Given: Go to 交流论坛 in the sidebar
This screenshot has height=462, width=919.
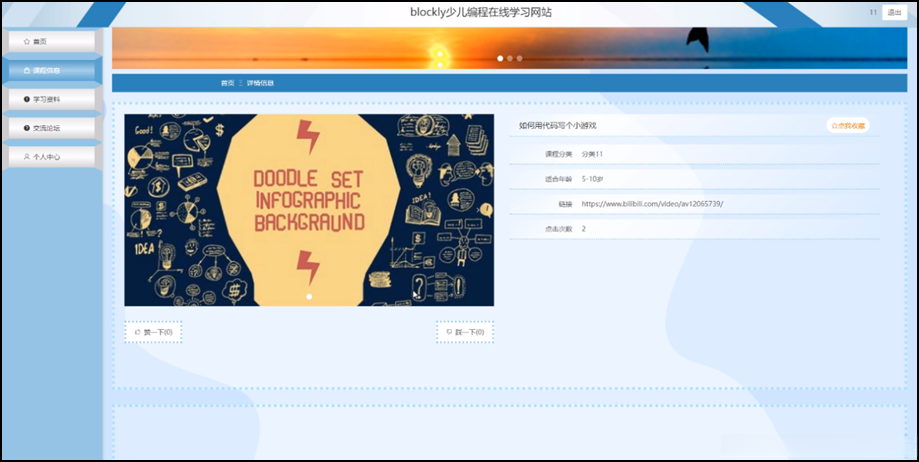Looking at the screenshot, I should pos(52,128).
